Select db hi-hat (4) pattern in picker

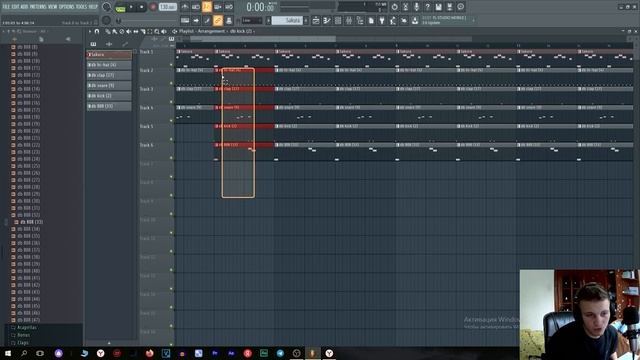pos(109,65)
